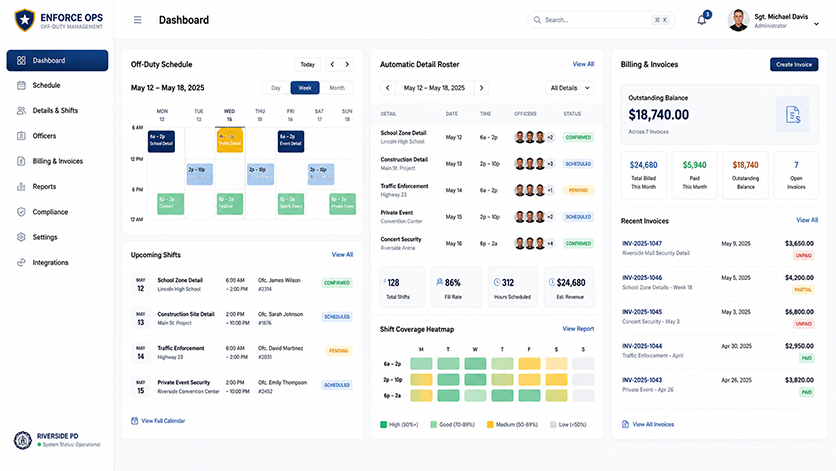View all recent invoices link

(807, 220)
